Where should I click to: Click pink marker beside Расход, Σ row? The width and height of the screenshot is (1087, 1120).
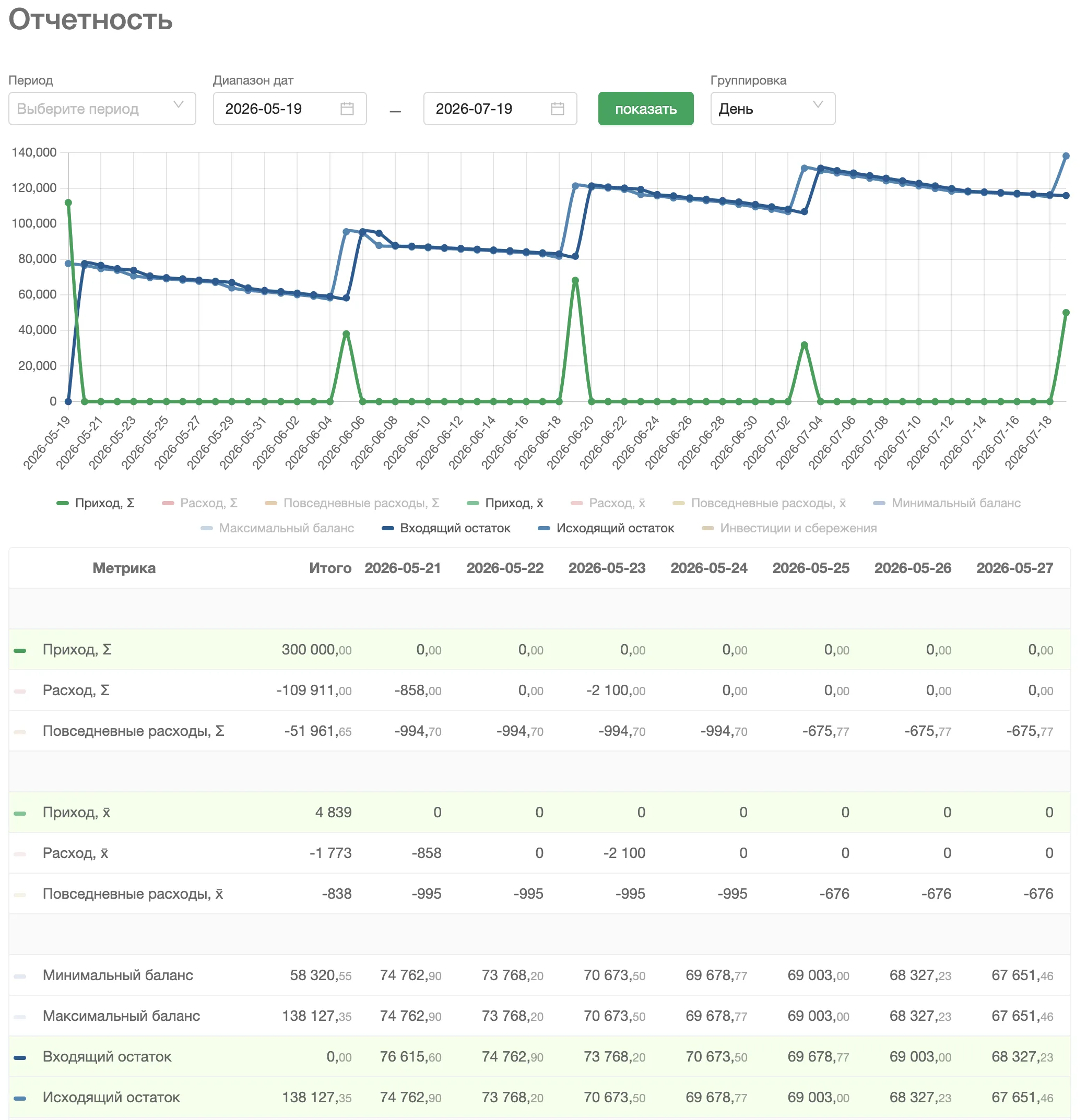[x=20, y=692]
